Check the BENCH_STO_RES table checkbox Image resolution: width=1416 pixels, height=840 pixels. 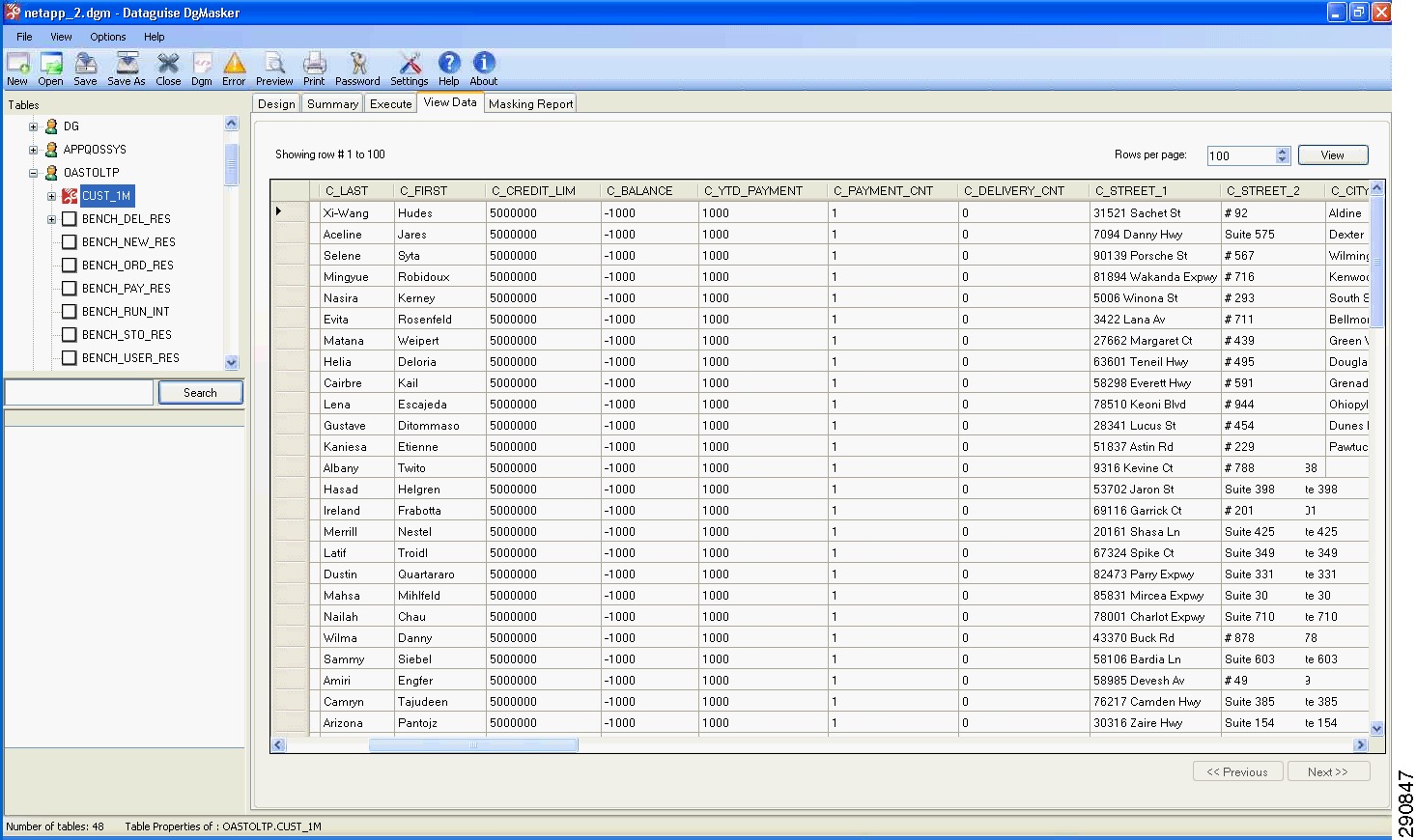70,335
